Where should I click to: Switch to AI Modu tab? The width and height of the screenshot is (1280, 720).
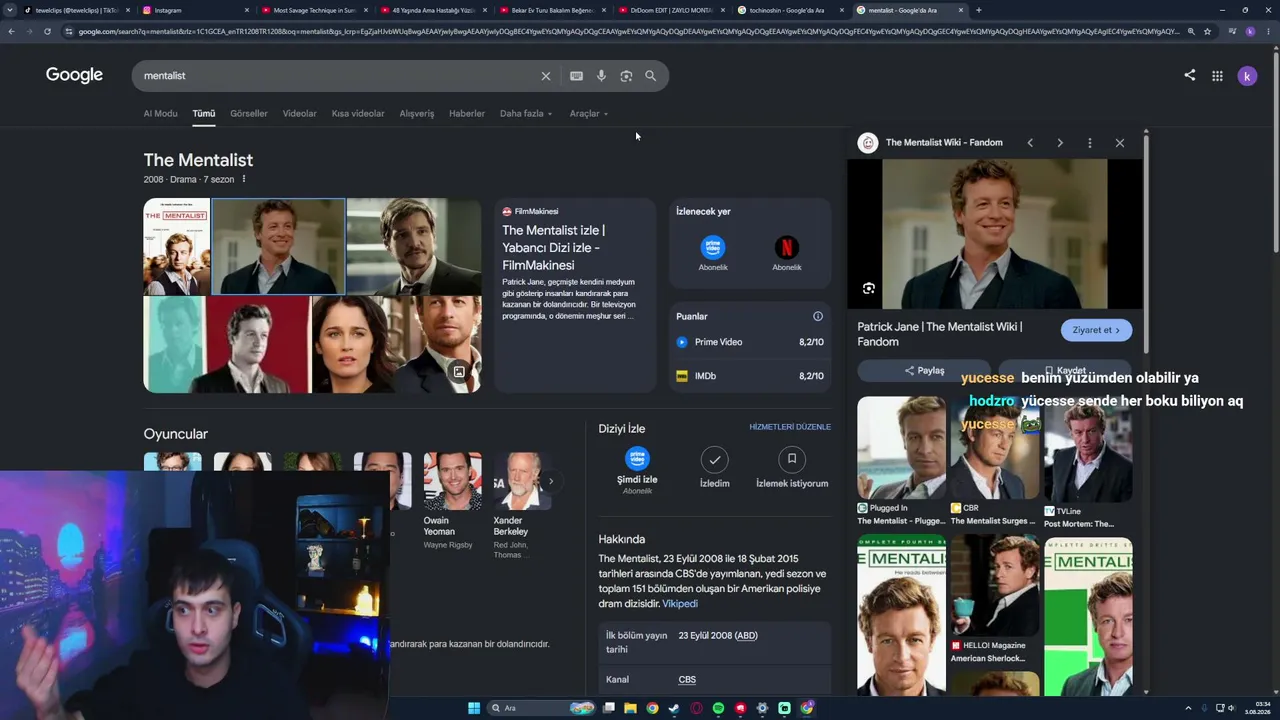(x=160, y=114)
